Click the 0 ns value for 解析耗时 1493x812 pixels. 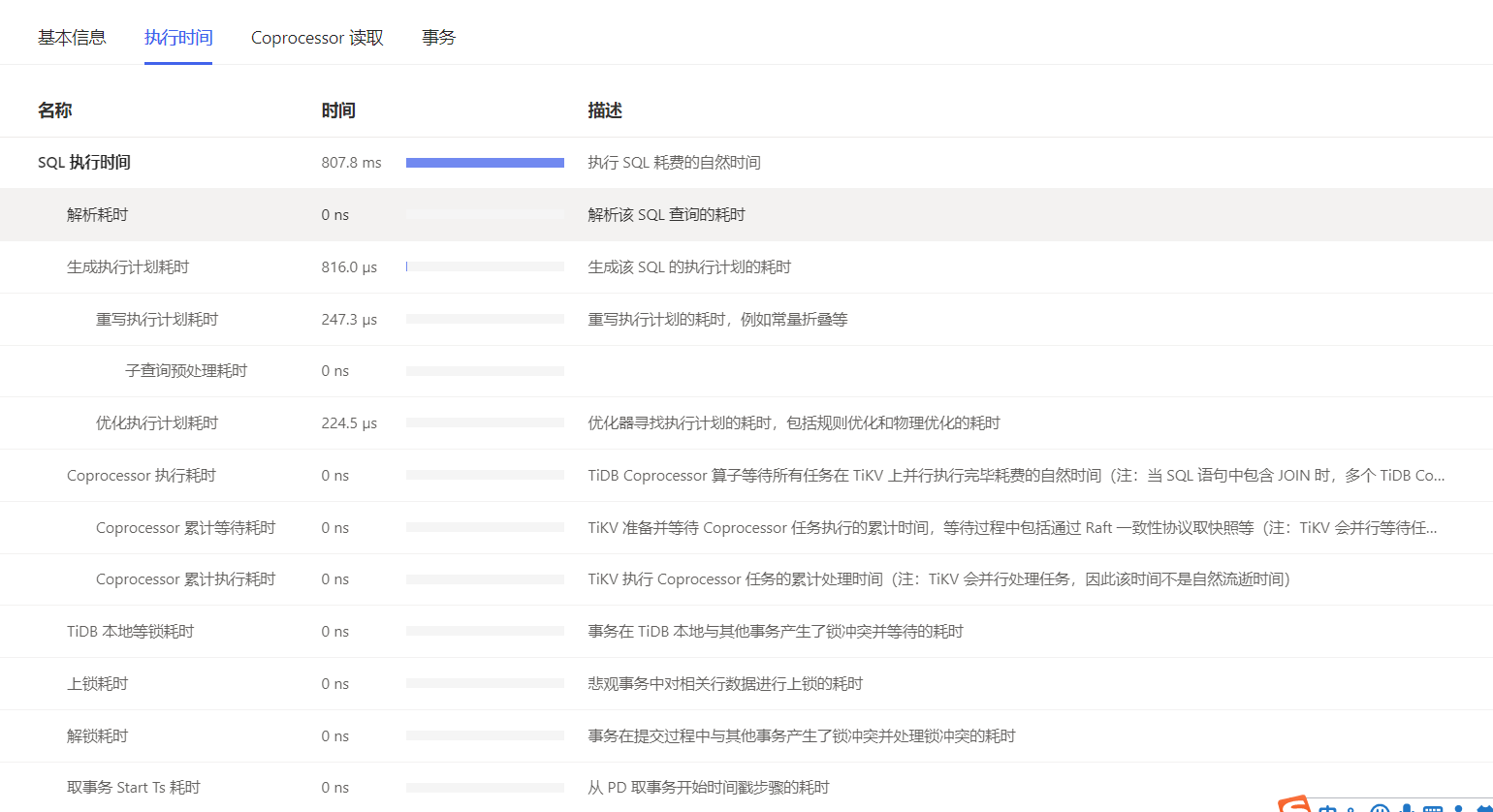click(x=335, y=215)
